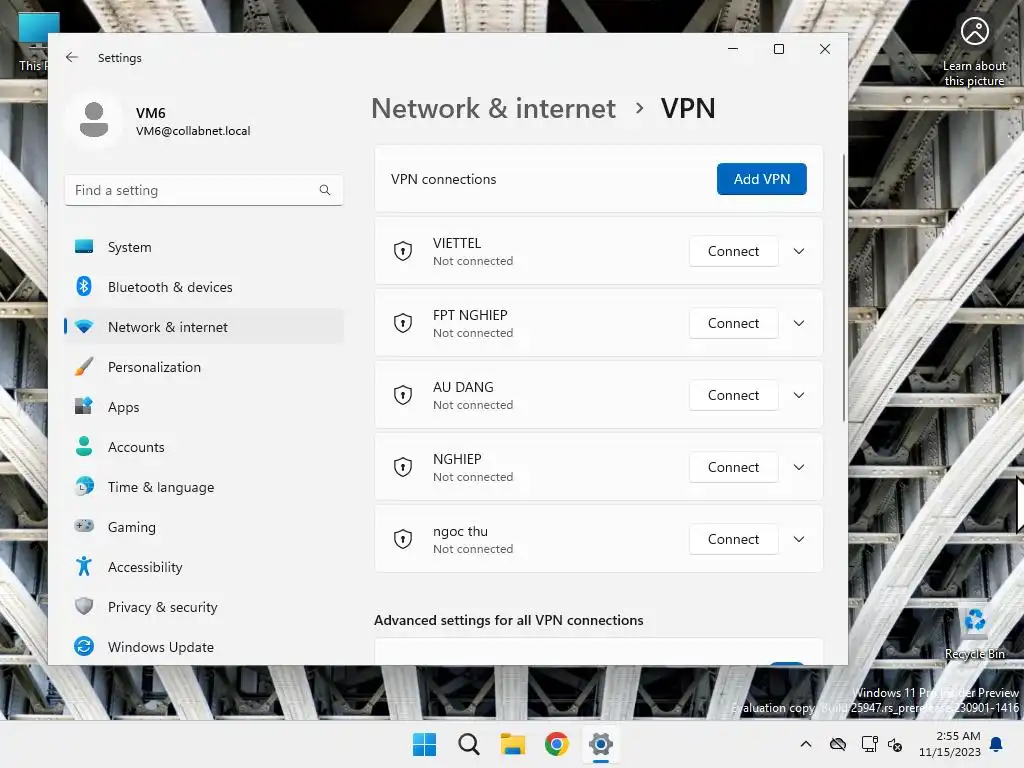
Task: Open File Explorer from taskbar
Action: click(x=513, y=744)
